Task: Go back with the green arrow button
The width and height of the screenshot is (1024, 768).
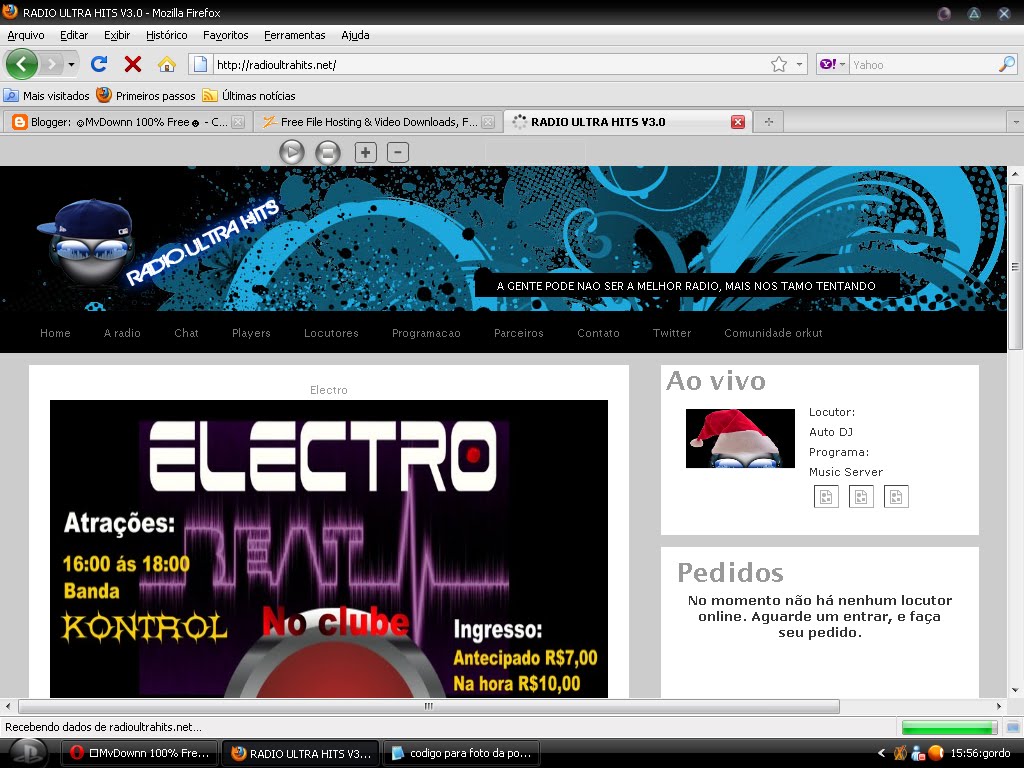Action: coord(22,64)
